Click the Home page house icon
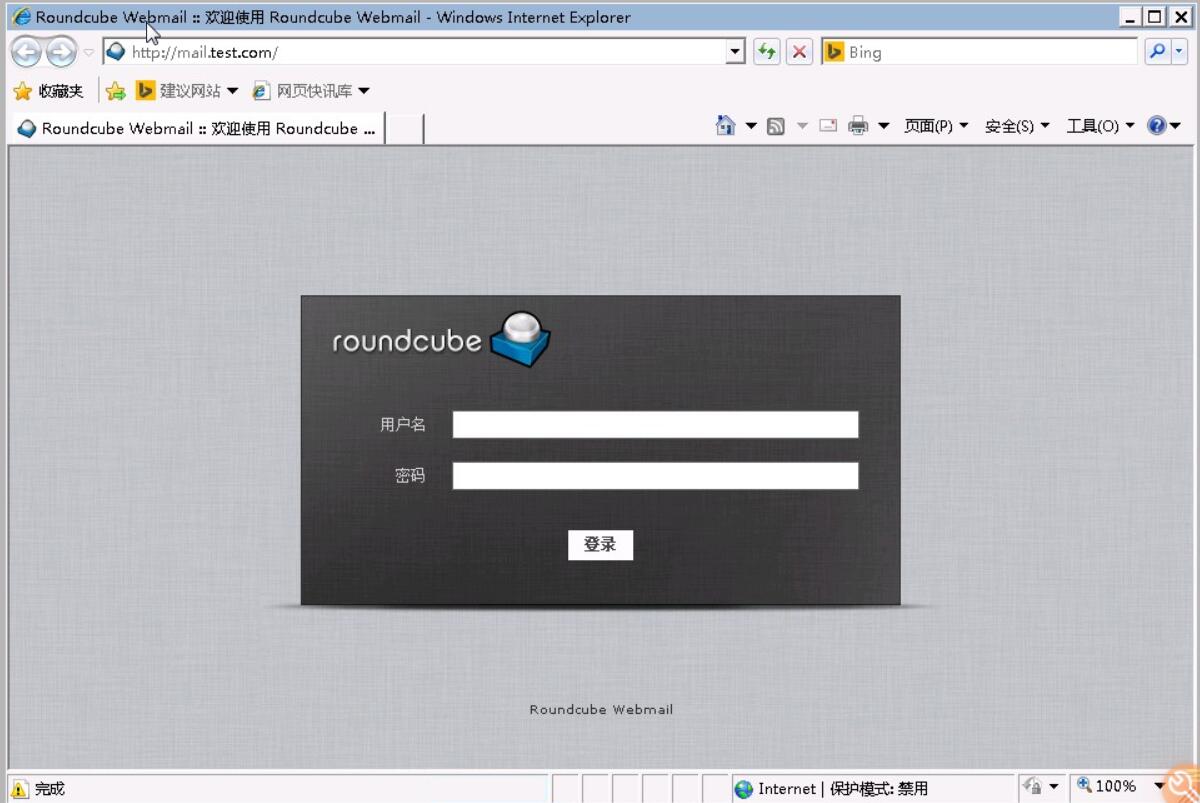 tap(726, 125)
